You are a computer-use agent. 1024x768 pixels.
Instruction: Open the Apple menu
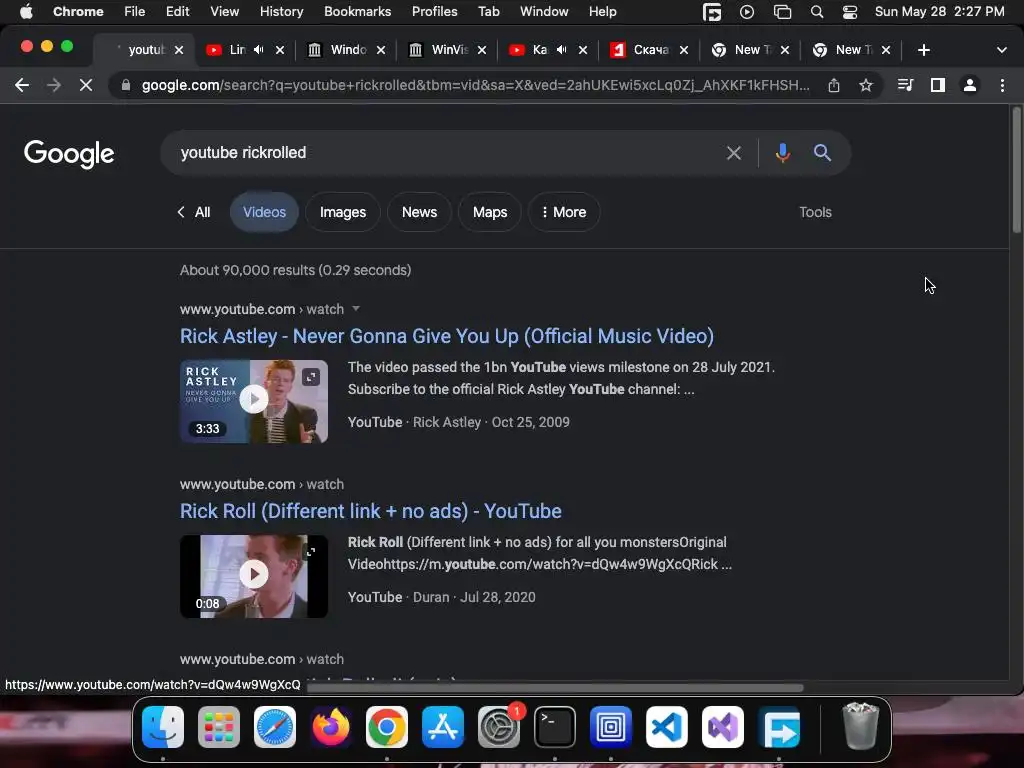(x=26, y=12)
